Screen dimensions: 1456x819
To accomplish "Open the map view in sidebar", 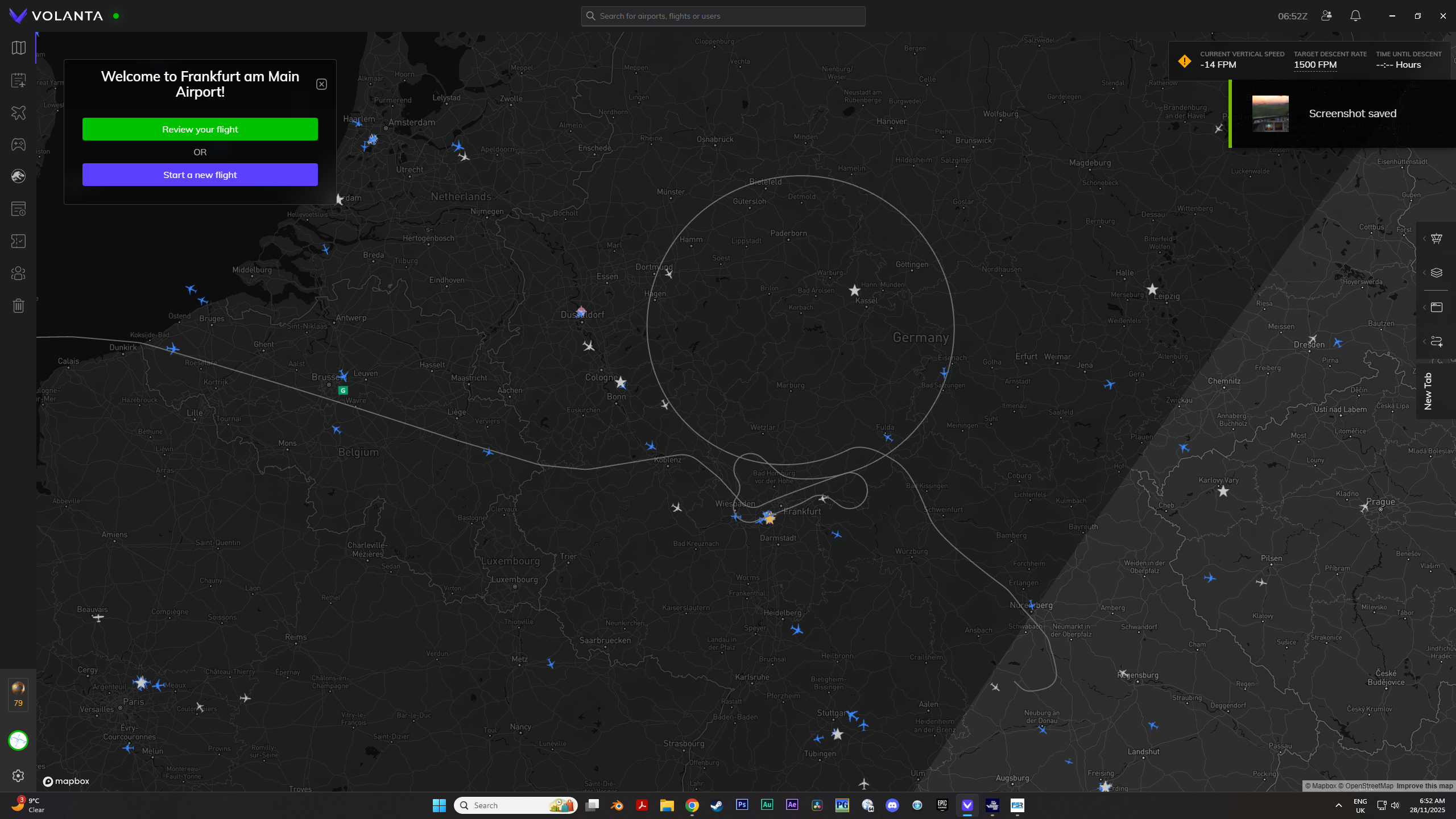I will point(18,48).
